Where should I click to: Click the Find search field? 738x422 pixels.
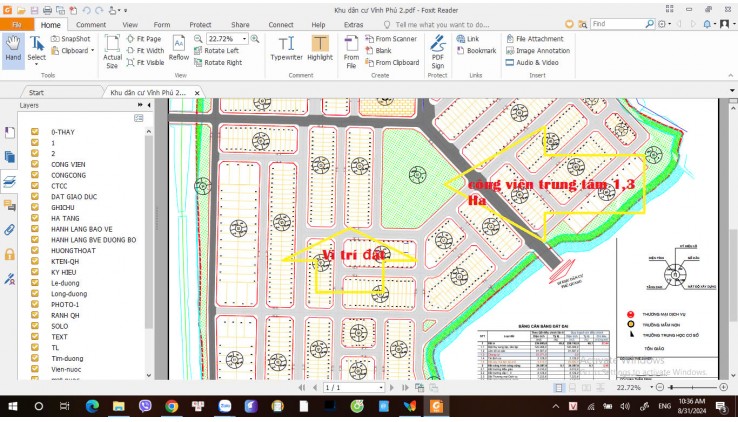click(x=618, y=24)
